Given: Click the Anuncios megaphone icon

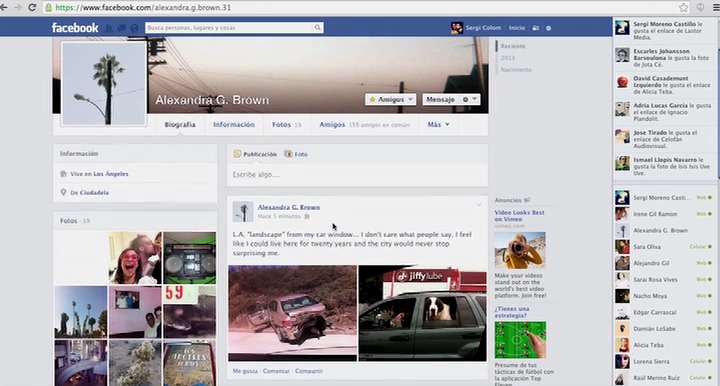Looking at the screenshot, I should [x=527, y=200].
